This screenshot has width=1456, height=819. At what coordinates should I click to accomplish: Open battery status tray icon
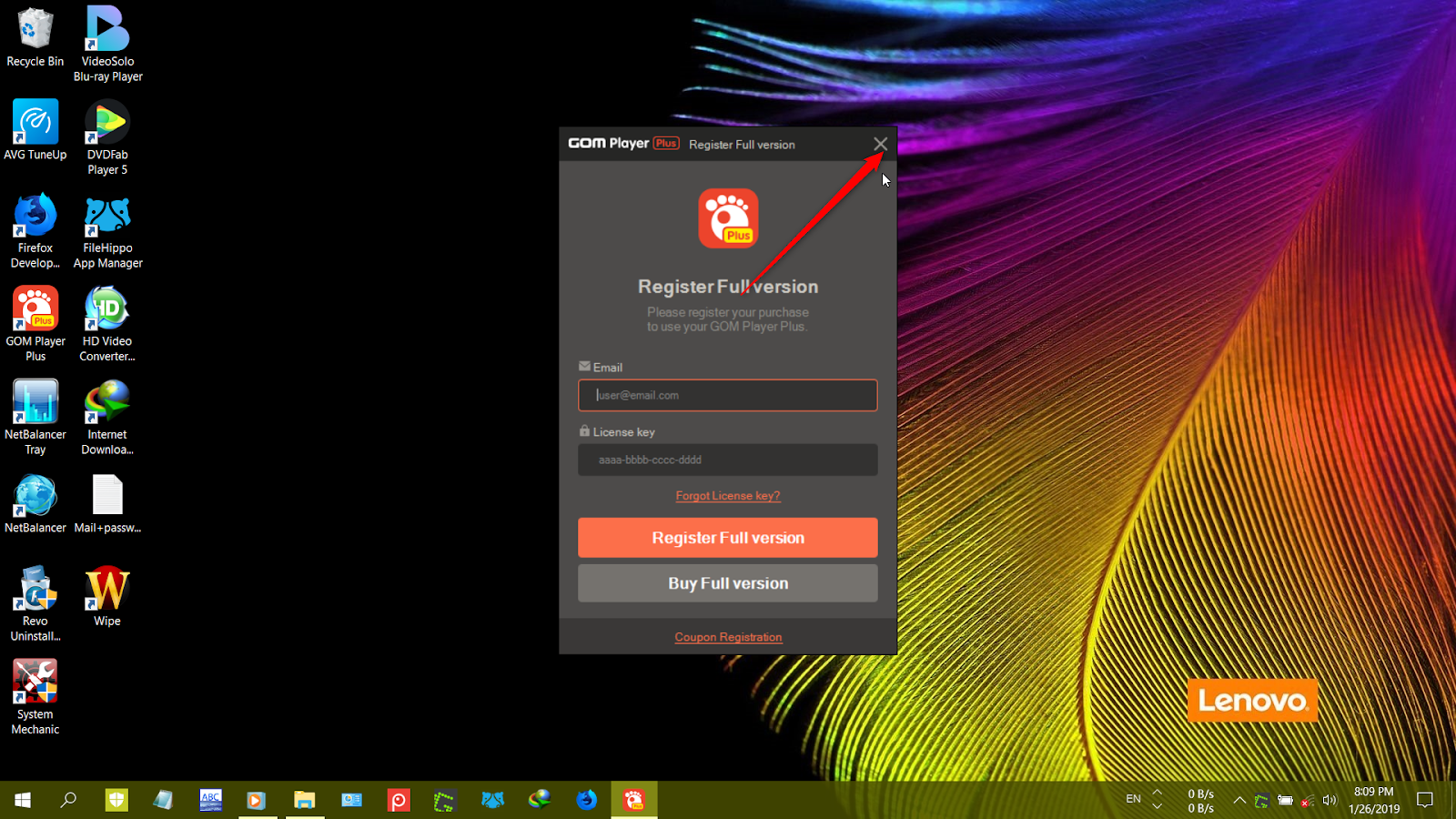[1285, 801]
